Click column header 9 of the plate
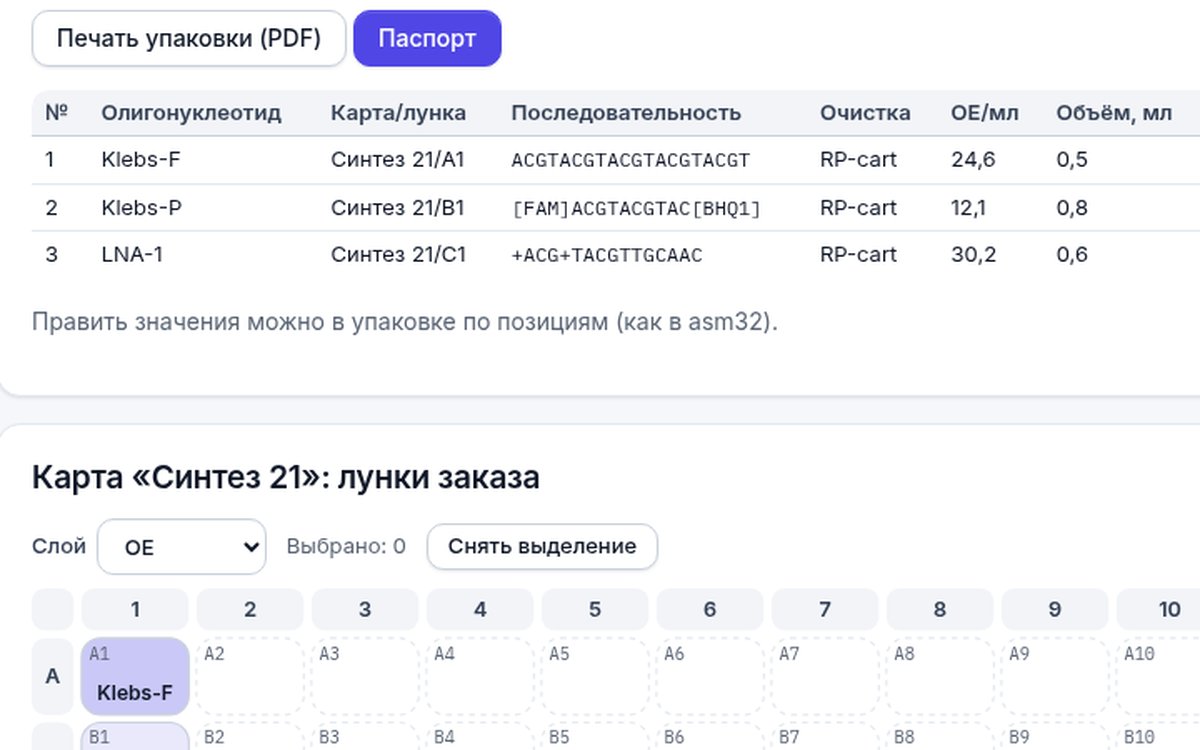 1055,609
